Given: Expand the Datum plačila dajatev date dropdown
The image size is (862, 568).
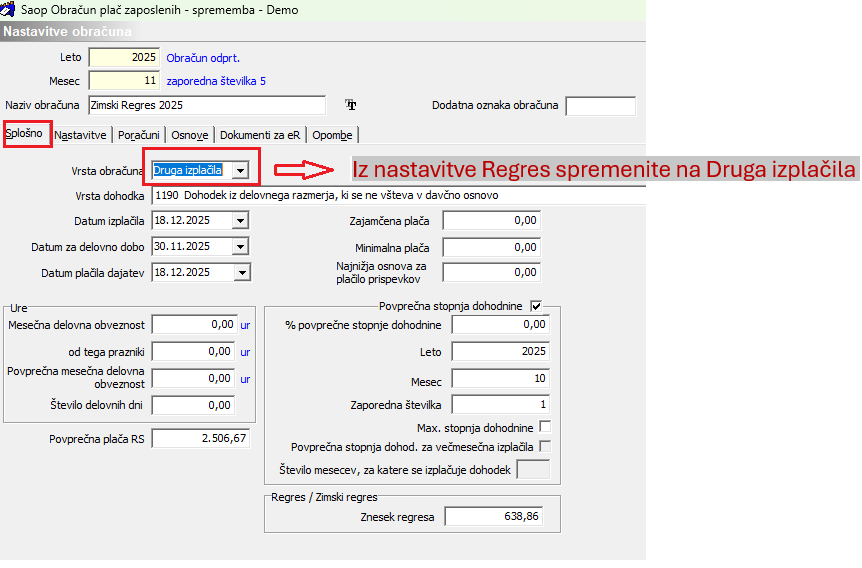Looking at the screenshot, I should coord(242,272).
